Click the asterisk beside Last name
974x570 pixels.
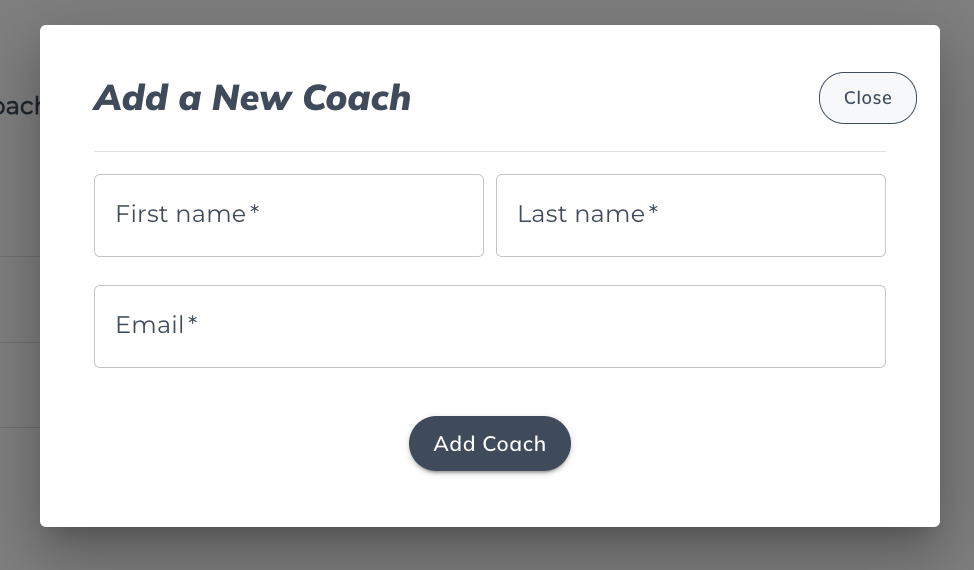653,211
